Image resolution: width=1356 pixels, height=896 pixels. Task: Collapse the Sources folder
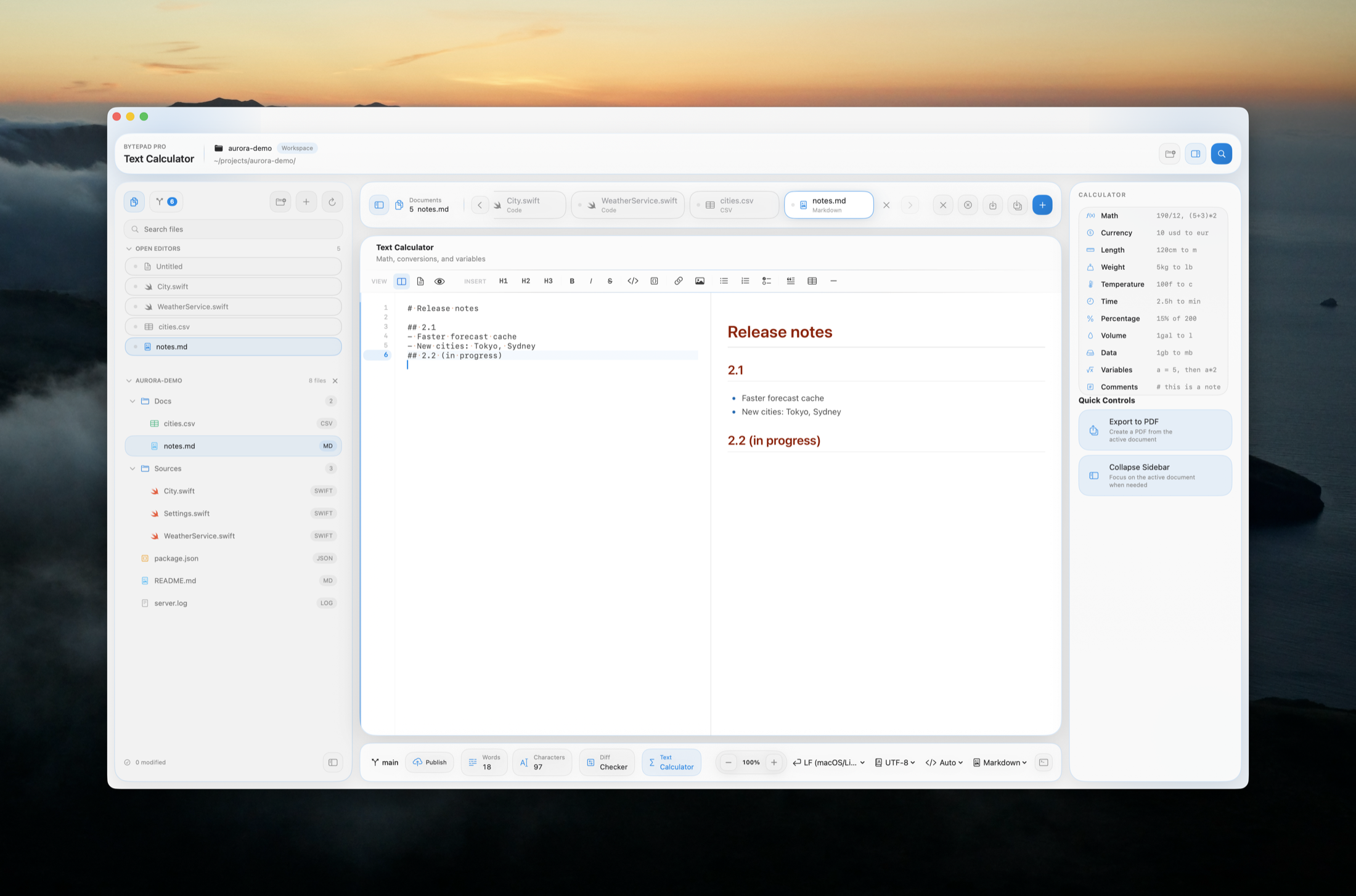click(133, 468)
